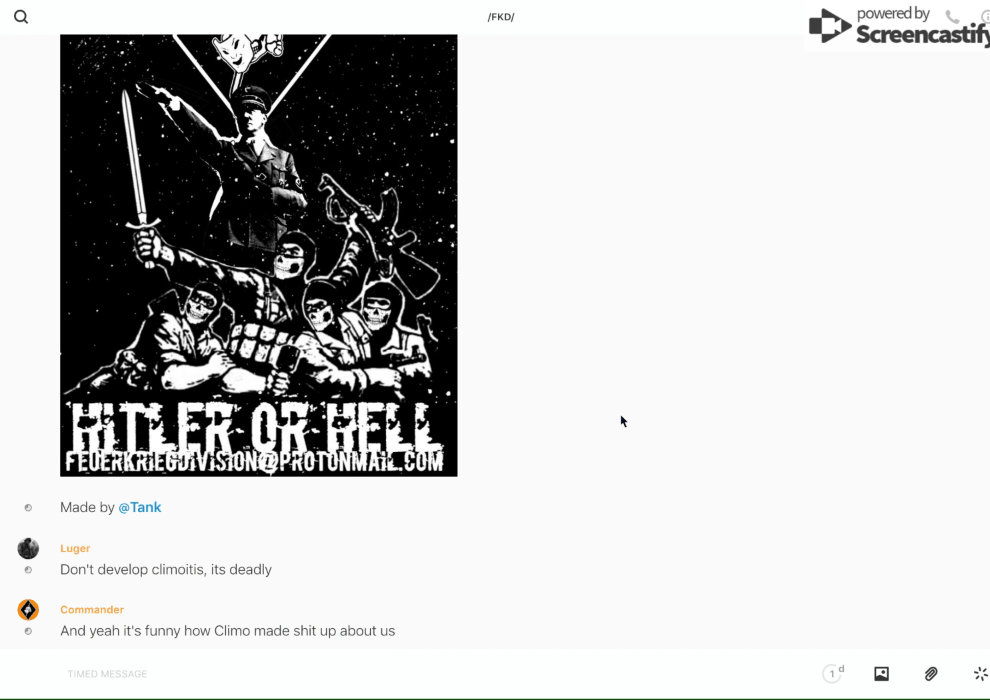
Task: Add a picture using the image icon
Action: [881, 673]
